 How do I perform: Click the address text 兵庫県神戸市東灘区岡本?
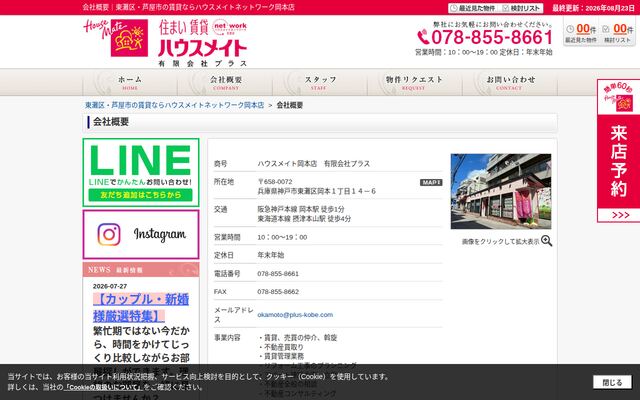(x=316, y=191)
